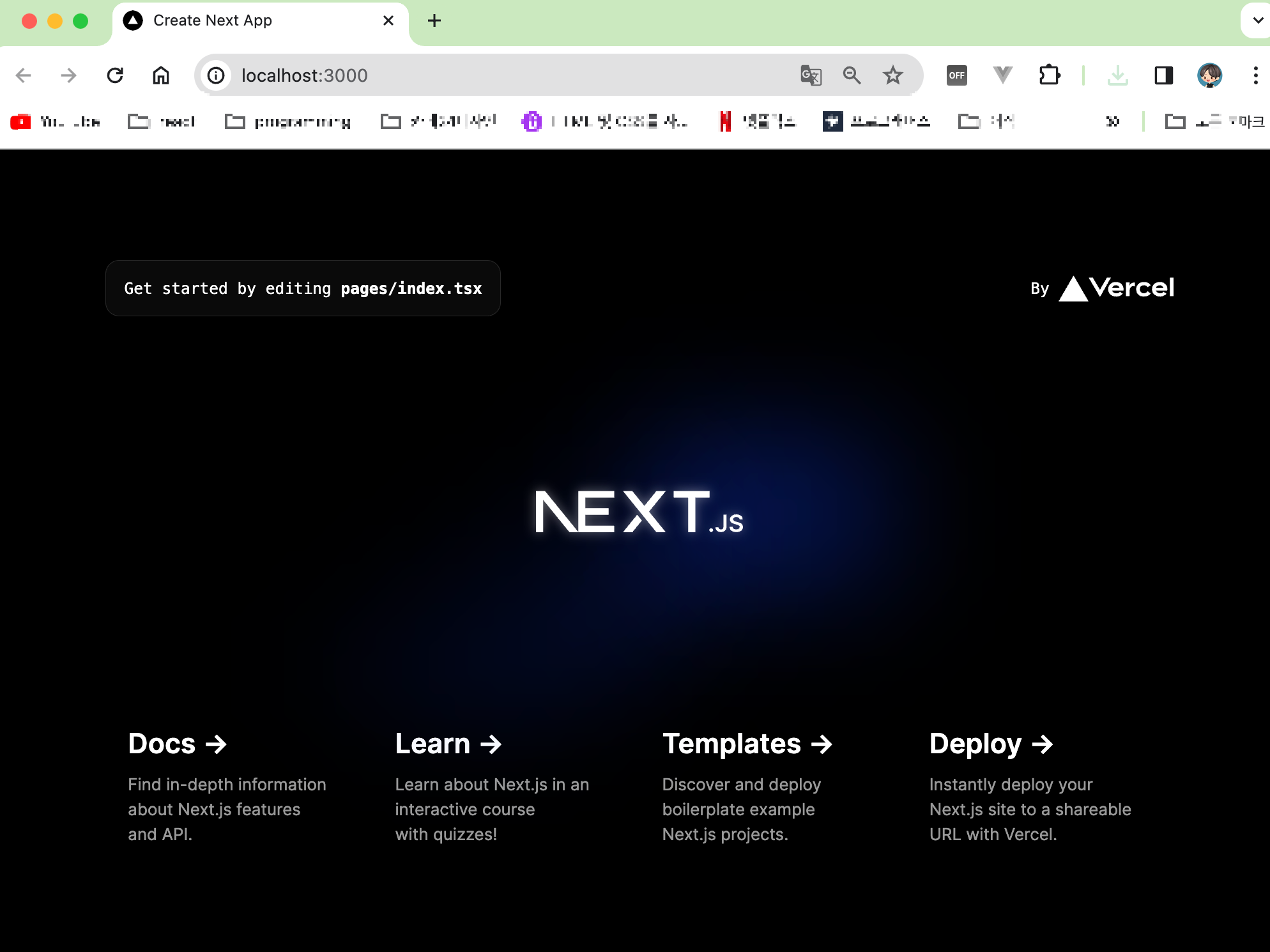
Task: Open Chrome's three-dot menu
Action: pyautogui.click(x=1255, y=75)
